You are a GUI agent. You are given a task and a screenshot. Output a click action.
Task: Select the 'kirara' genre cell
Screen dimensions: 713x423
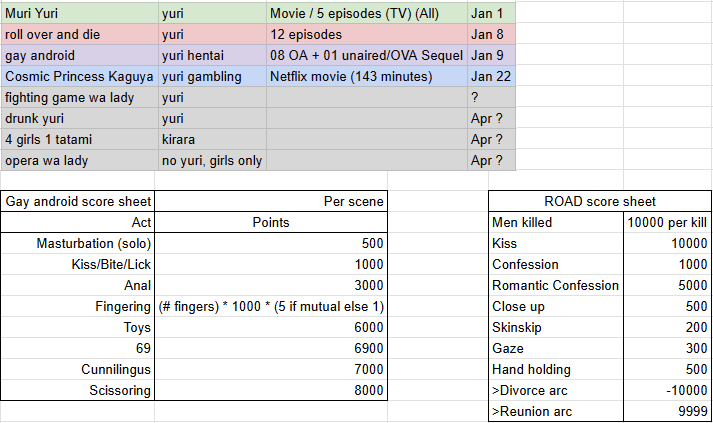pos(212,139)
